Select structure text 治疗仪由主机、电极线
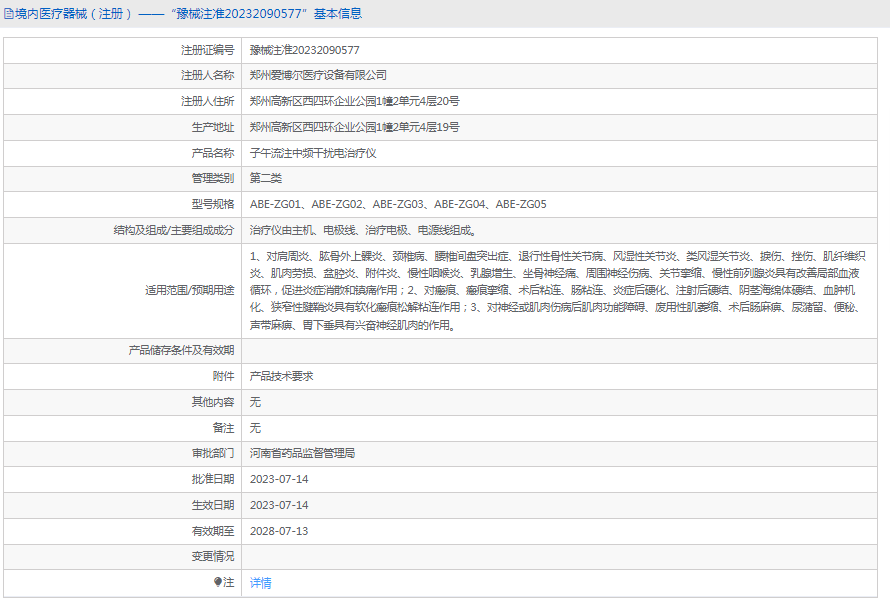Screen dimensions: 890x604 363,230
